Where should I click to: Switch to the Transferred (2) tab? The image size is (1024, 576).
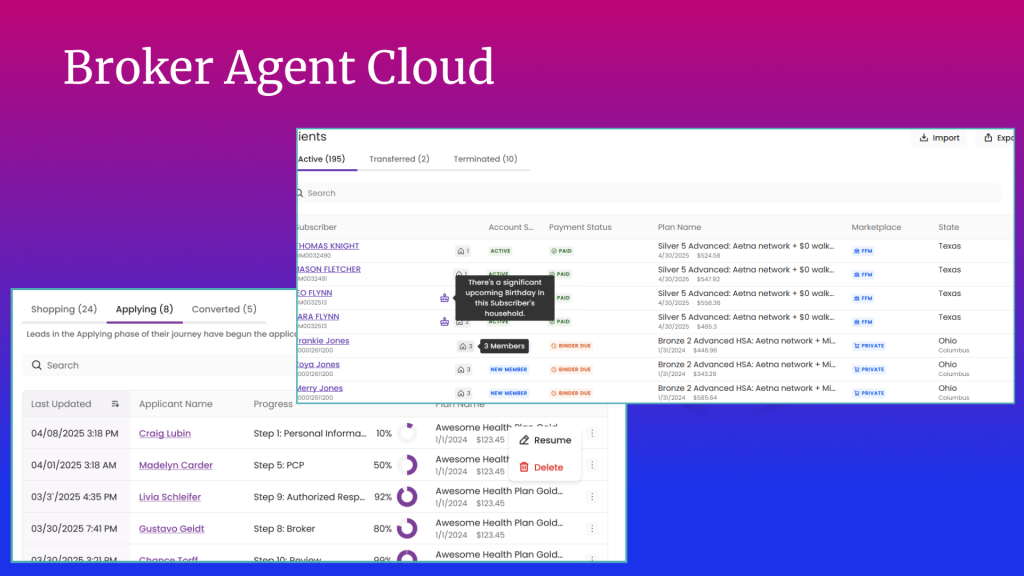[399, 159]
